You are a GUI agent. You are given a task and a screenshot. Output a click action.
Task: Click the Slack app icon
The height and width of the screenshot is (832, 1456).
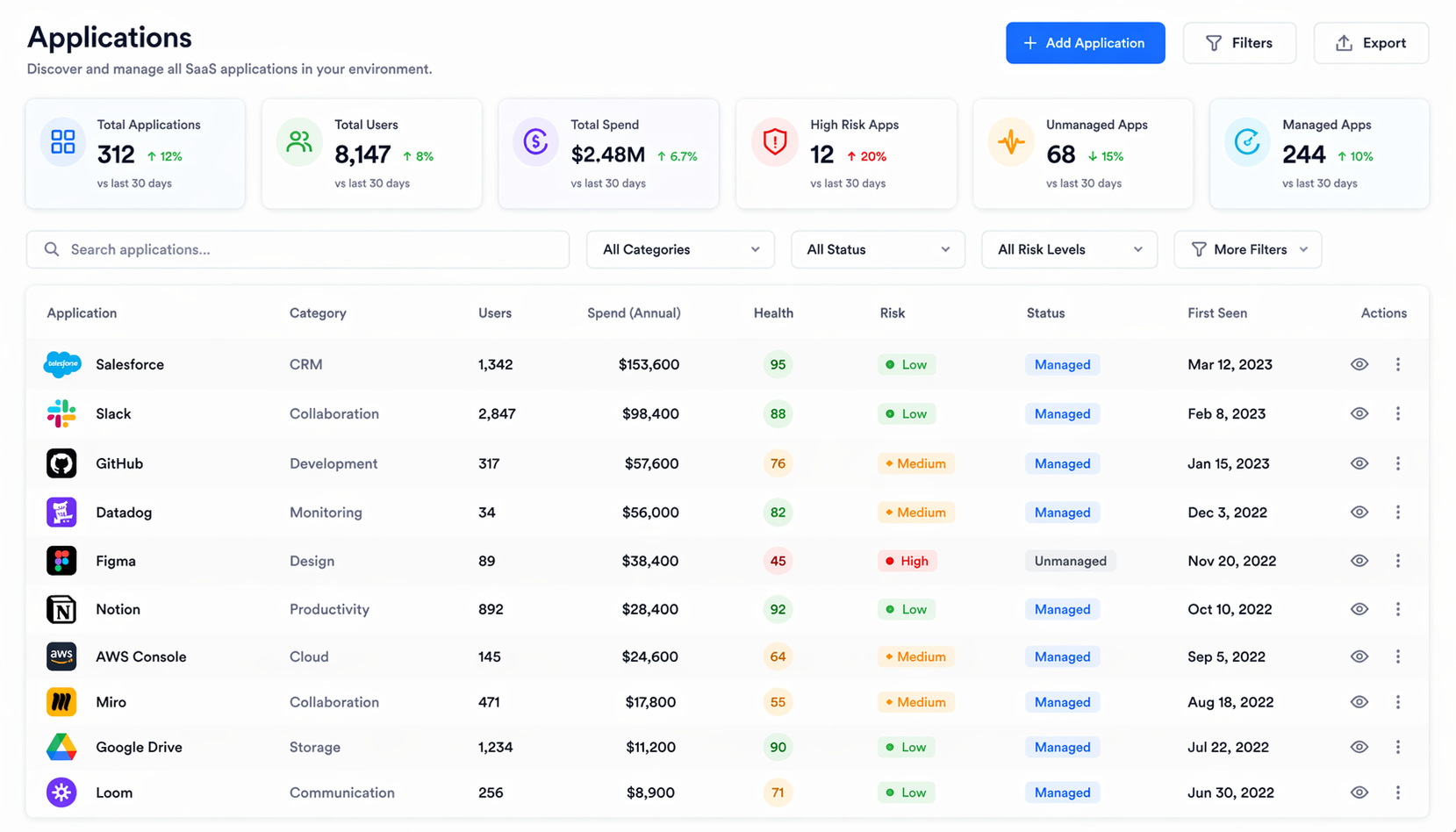point(61,413)
